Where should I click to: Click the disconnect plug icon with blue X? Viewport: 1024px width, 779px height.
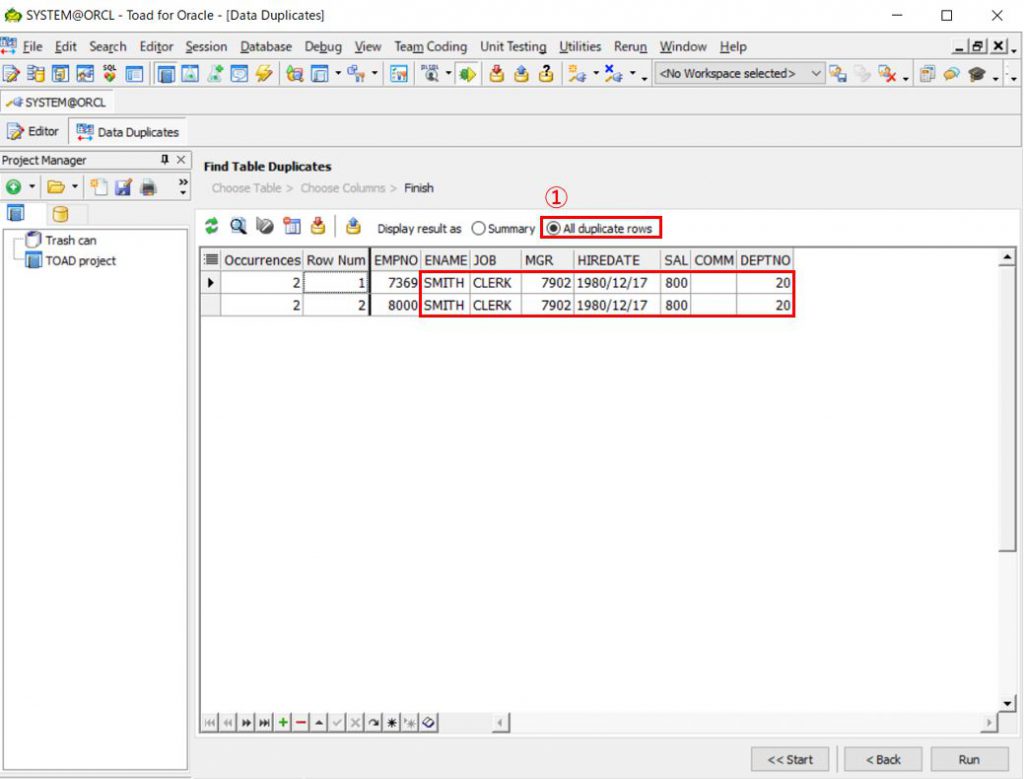pos(613,74)
